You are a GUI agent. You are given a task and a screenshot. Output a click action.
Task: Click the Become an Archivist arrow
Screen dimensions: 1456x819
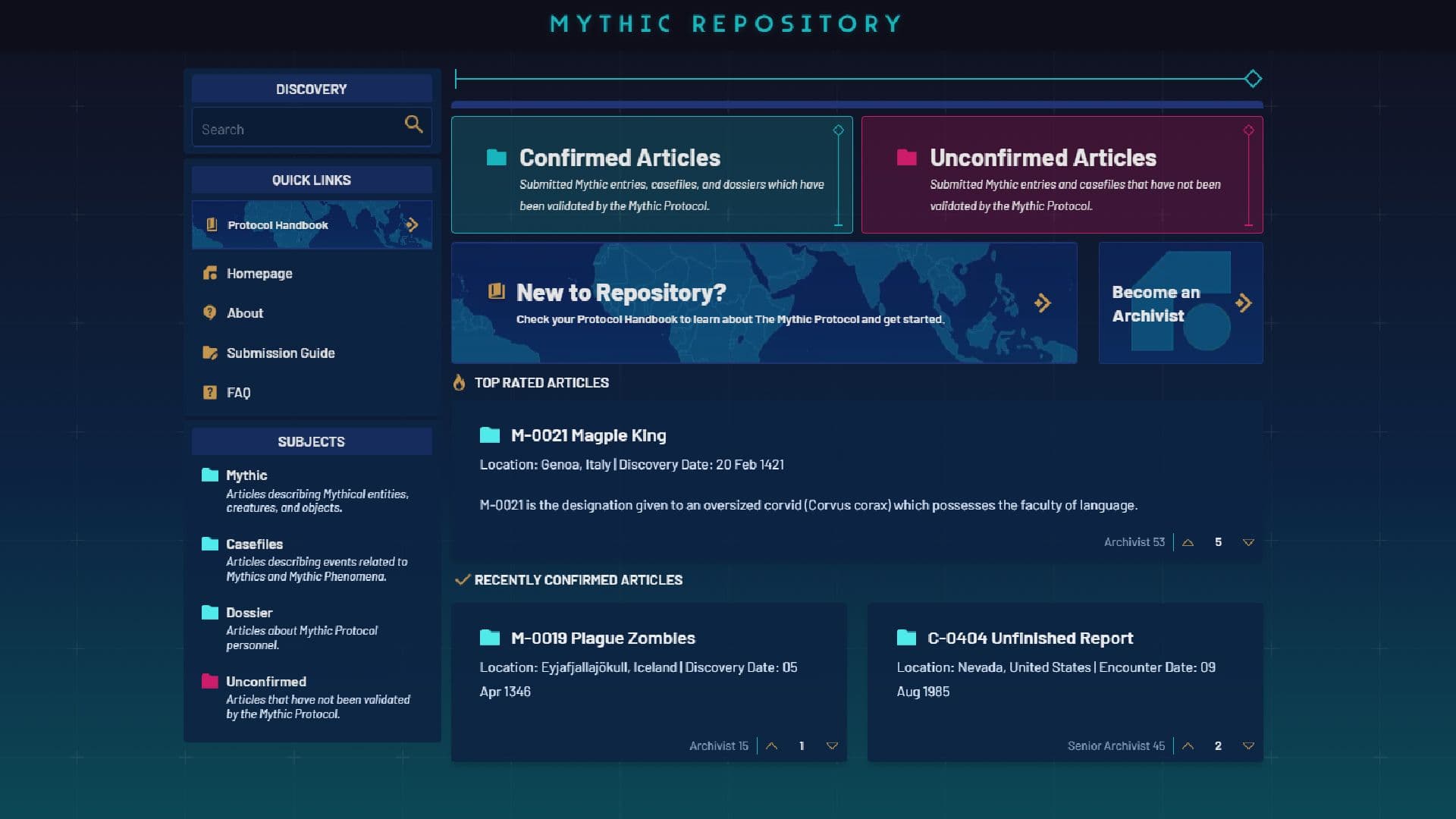1243,303
